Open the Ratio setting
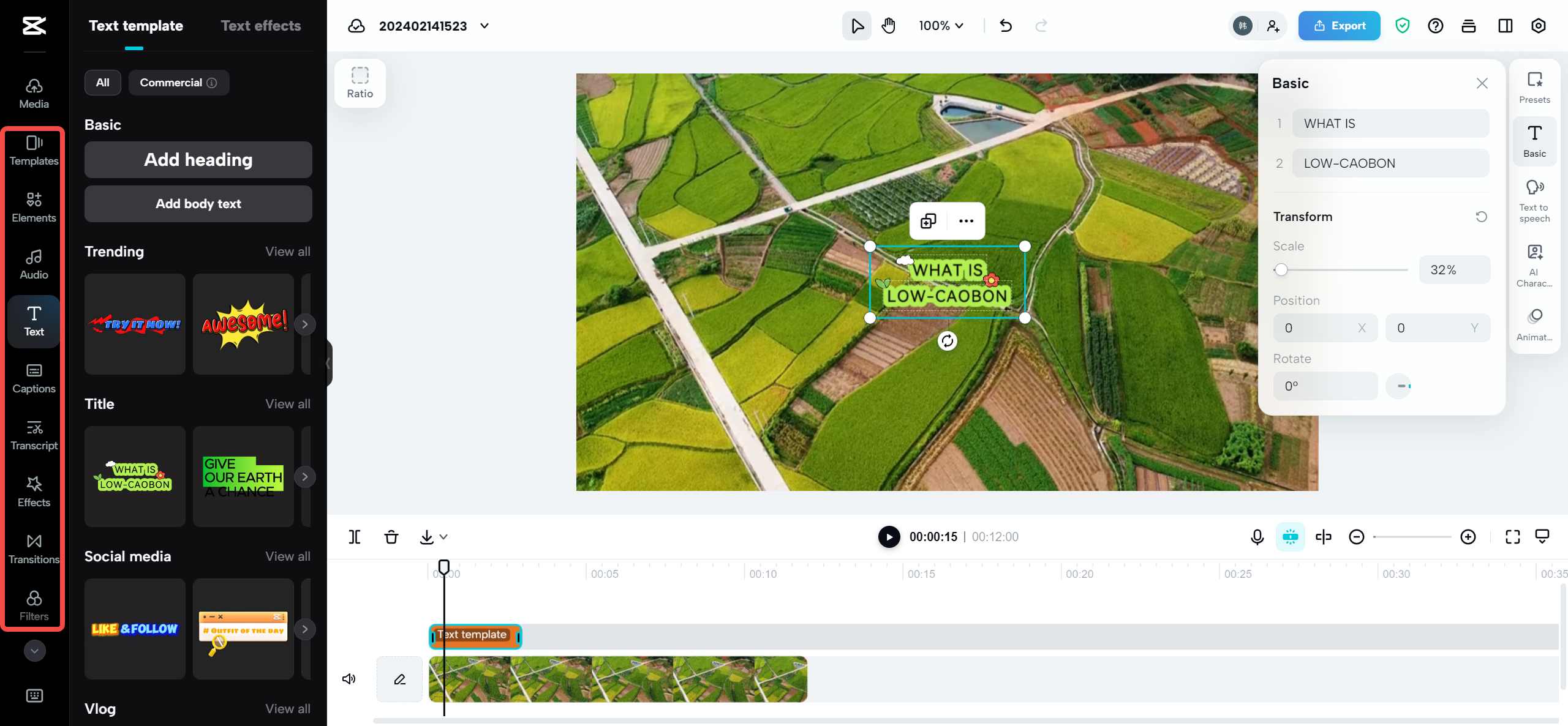Viewport: 1568px width, 726px height. [x=360, y=83]
